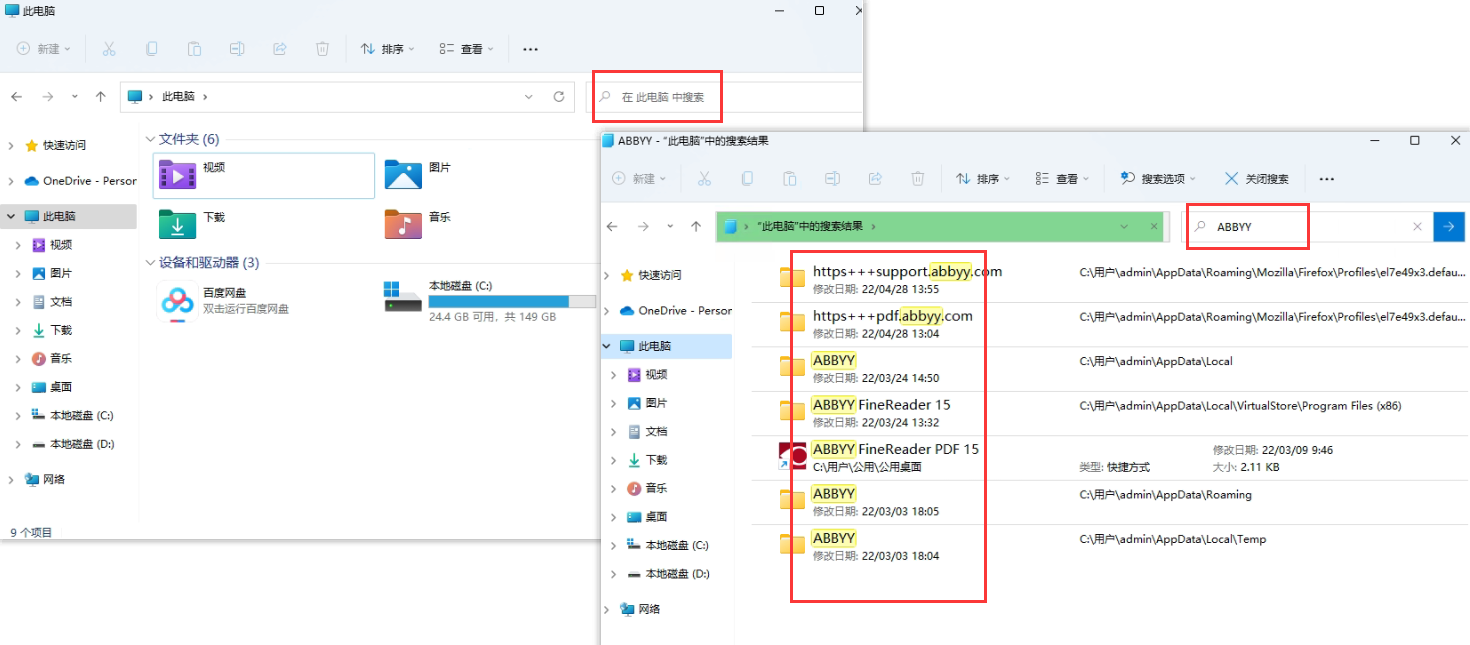Open the ABBYY FineReader 15 folder result
Screen dimensions: 1470x645
point(881,405)
